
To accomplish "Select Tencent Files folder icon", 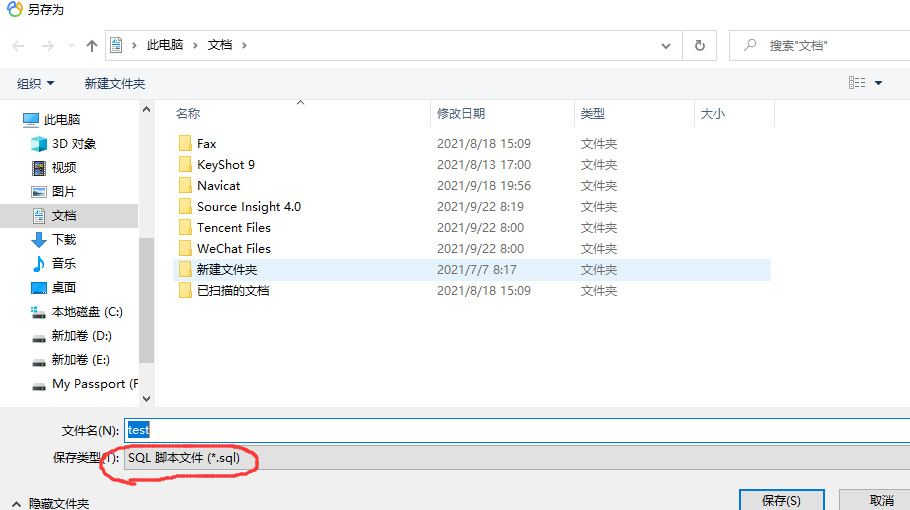I will 185,227.
